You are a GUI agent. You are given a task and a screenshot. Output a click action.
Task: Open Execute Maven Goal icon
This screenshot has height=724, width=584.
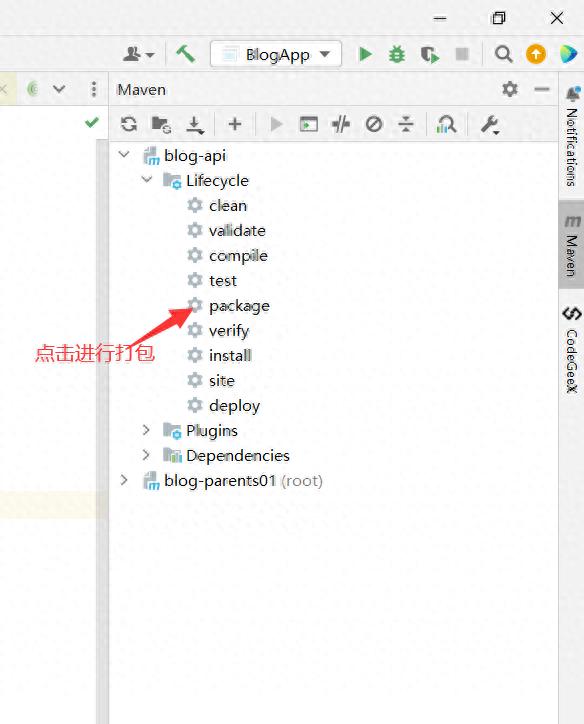pos(308,124)
